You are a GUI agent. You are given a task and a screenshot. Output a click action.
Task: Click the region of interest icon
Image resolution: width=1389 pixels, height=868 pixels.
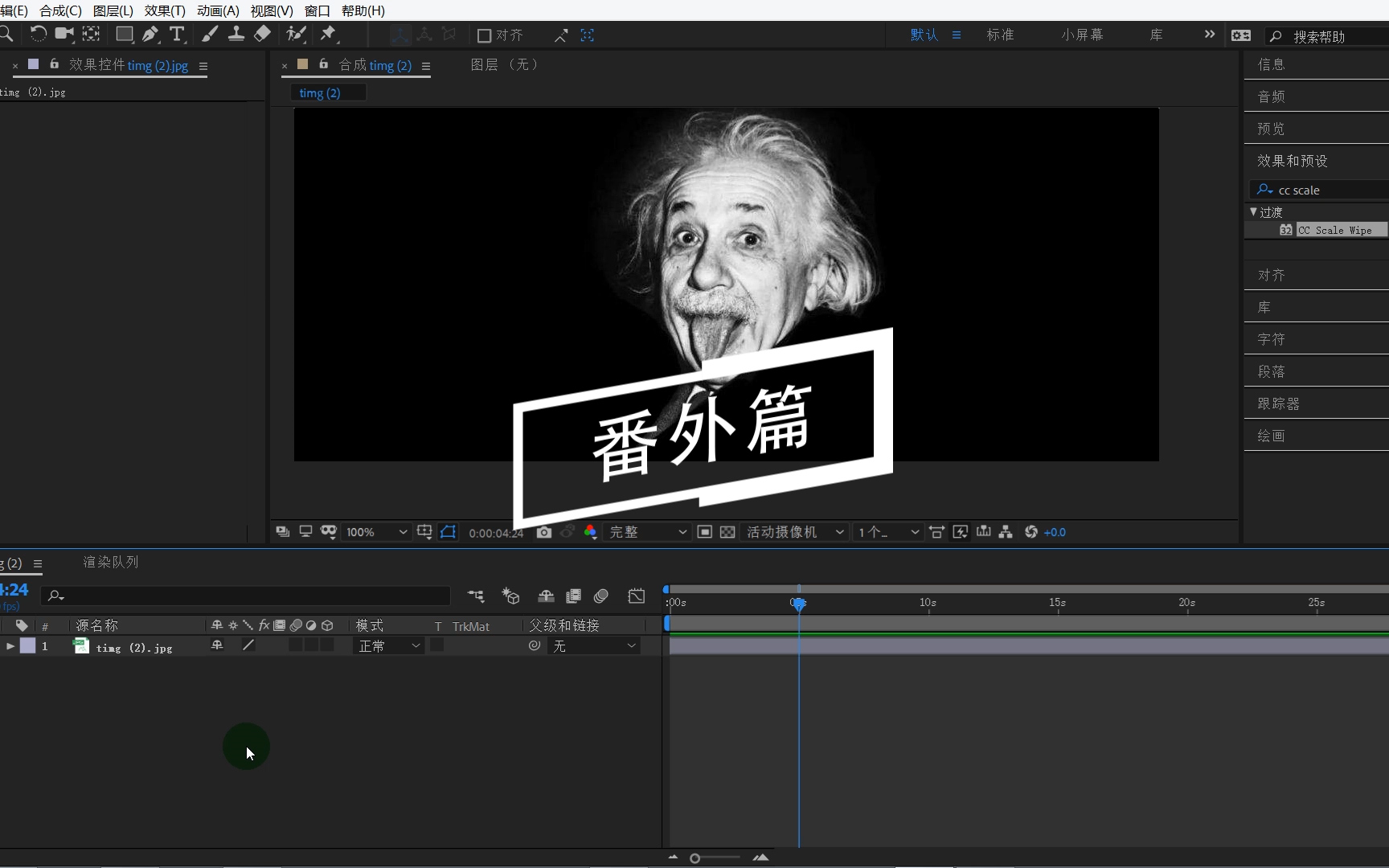[704, 532]
